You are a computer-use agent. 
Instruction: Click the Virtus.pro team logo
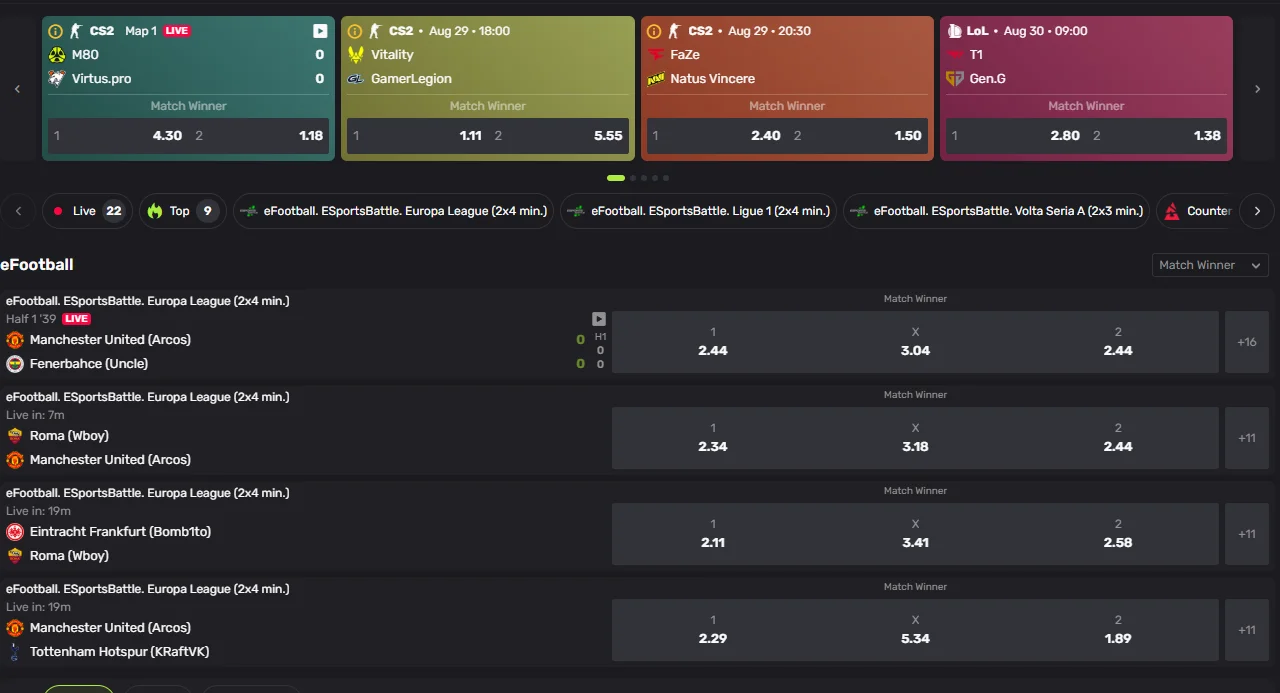pos(57,79)
